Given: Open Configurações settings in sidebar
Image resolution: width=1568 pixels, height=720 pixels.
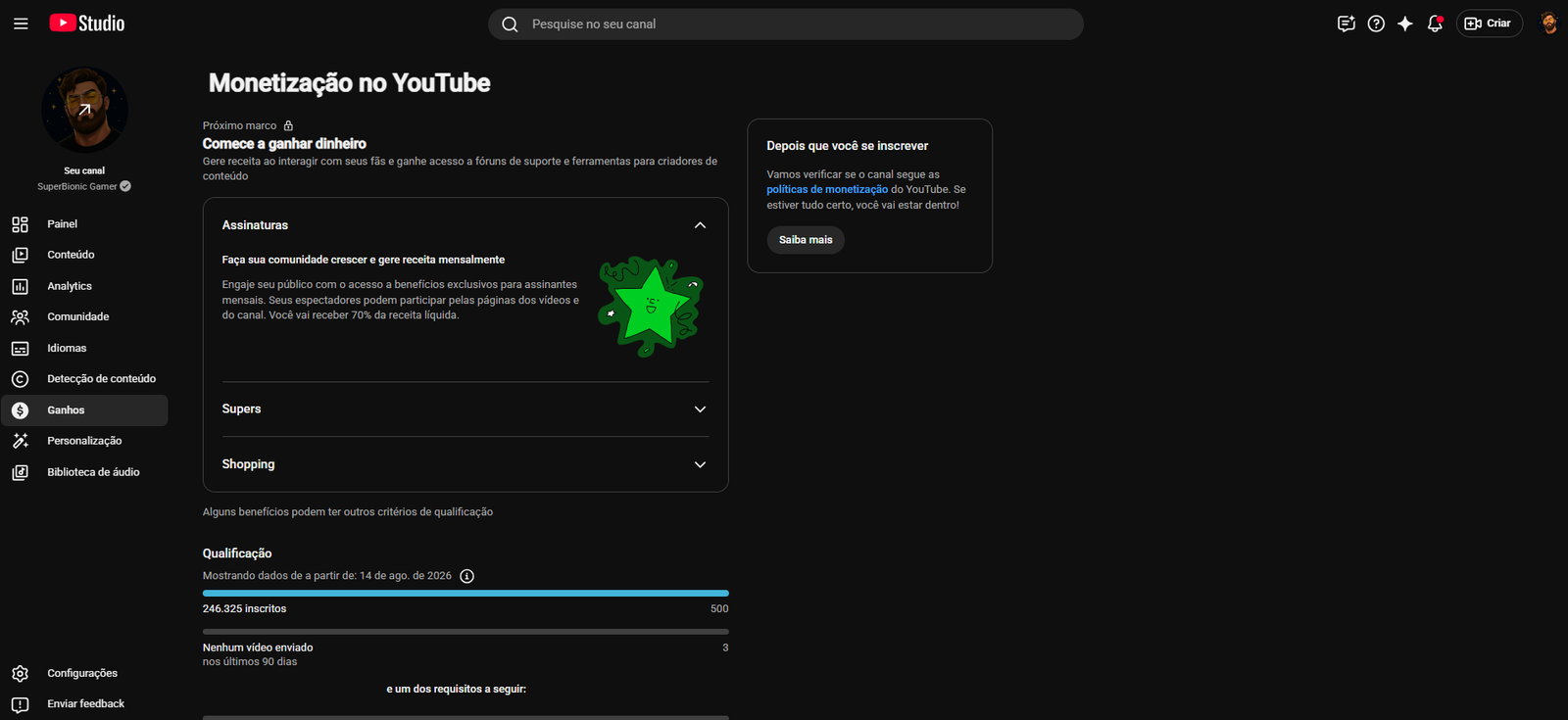Looking at the screenshot, I should [x=84, y=674].
